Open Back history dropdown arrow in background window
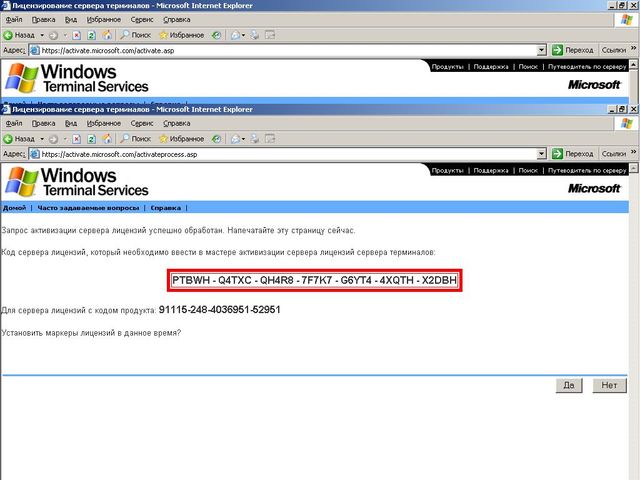Screen dimensions: 640x480 [x=42, y=35]
